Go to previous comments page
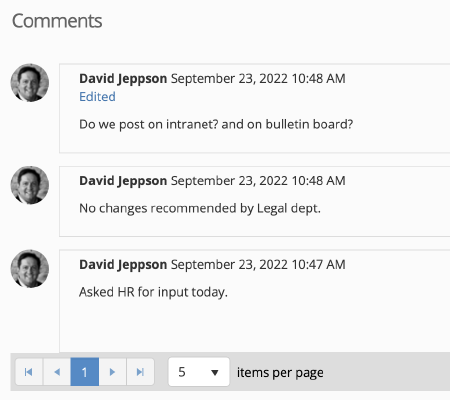Screen dimensions: 450x400 (57, 372)
